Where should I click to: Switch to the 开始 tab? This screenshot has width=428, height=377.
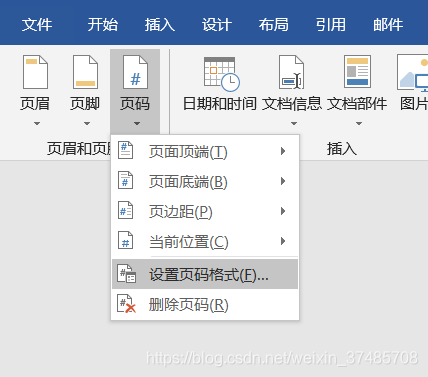102,25
